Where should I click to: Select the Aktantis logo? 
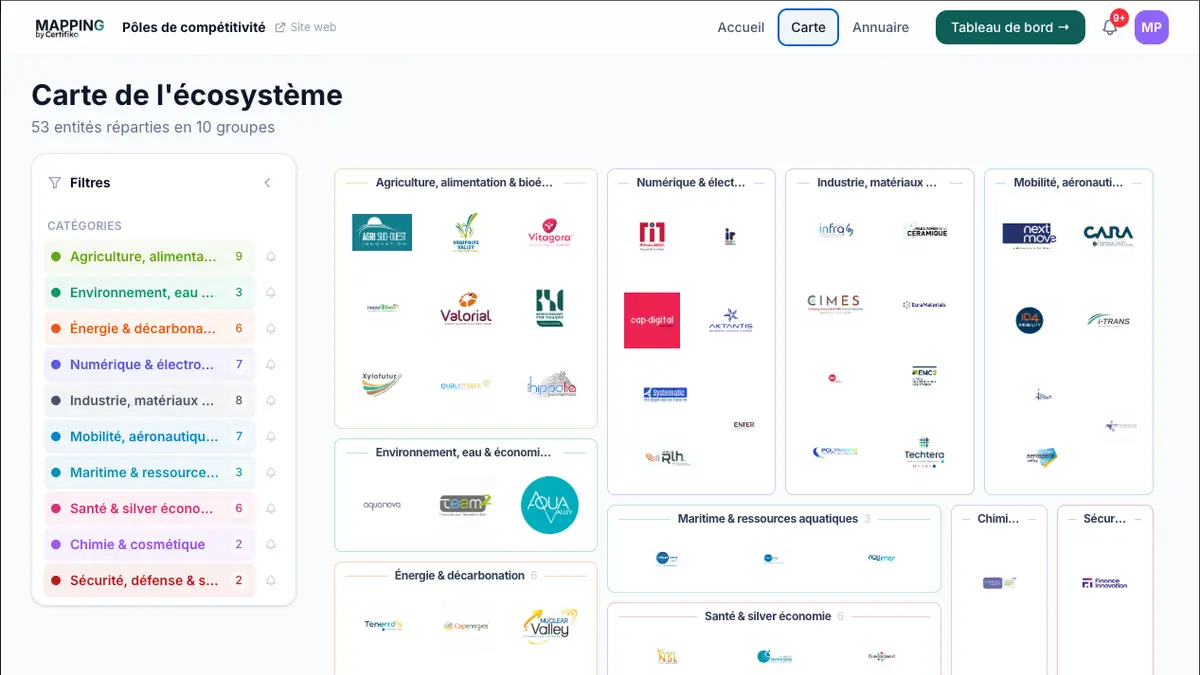[730, 320]
